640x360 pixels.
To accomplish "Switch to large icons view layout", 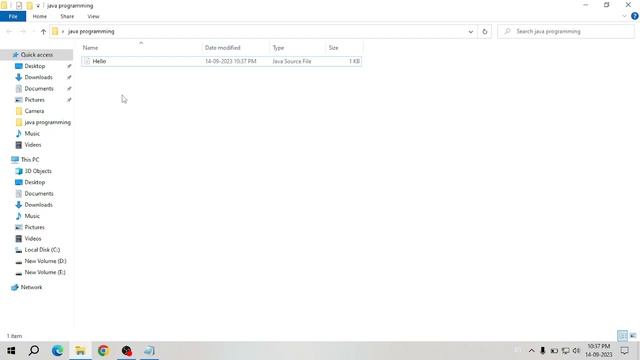I will [x=633, y=336].
